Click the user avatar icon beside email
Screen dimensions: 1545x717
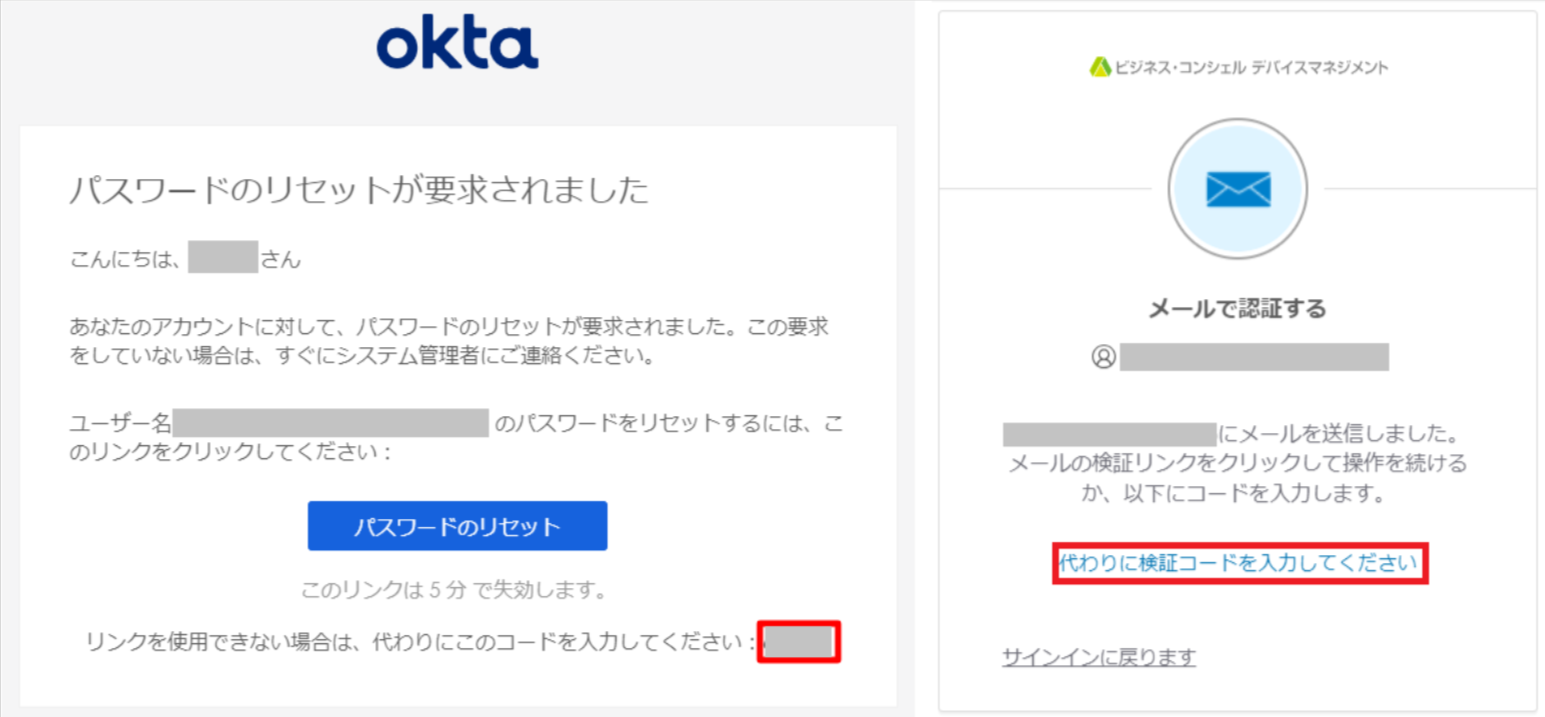(1103, 357)
